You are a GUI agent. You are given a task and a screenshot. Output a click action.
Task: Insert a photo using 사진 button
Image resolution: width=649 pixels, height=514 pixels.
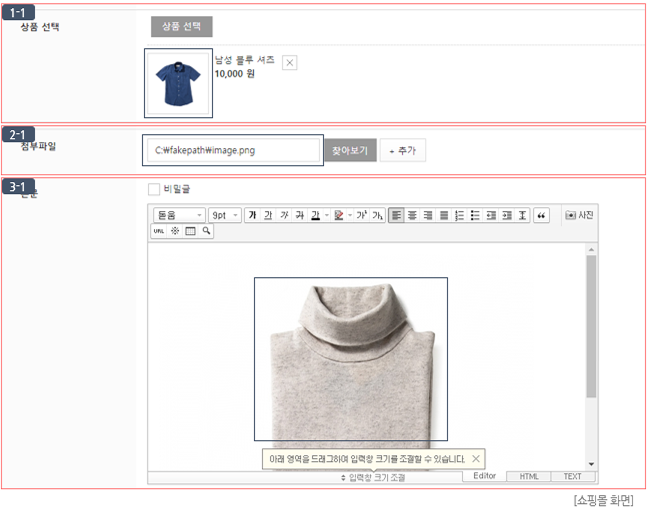click(x=580, y=215)
